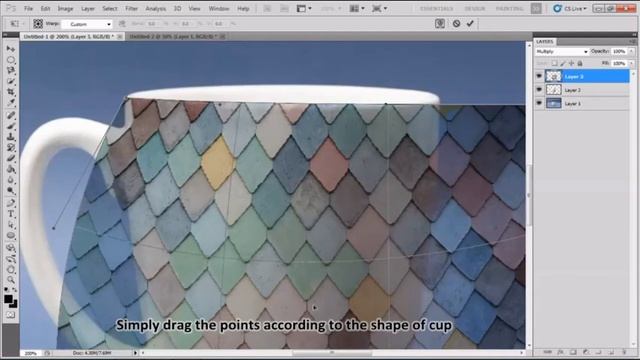
Task: Toggle lock all for layer
Action: coord(580,63)
